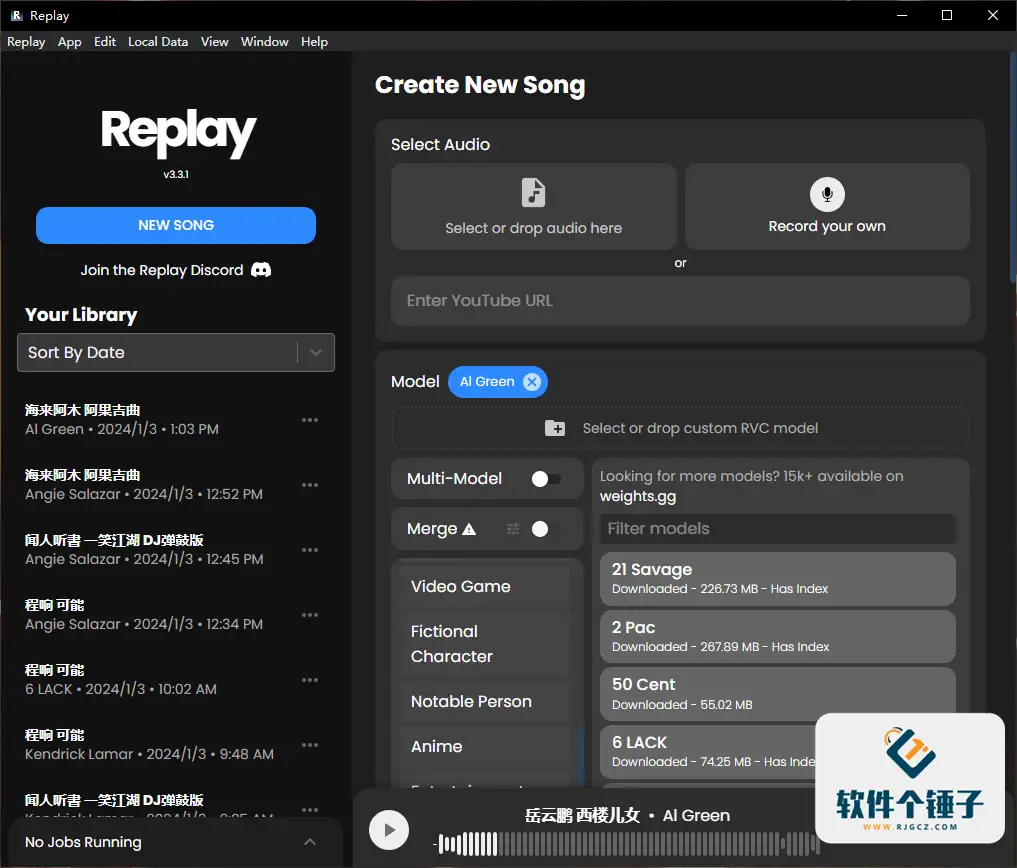Click the Replay app icon in title bar
1017x868 pixels.
click(16, 16)
